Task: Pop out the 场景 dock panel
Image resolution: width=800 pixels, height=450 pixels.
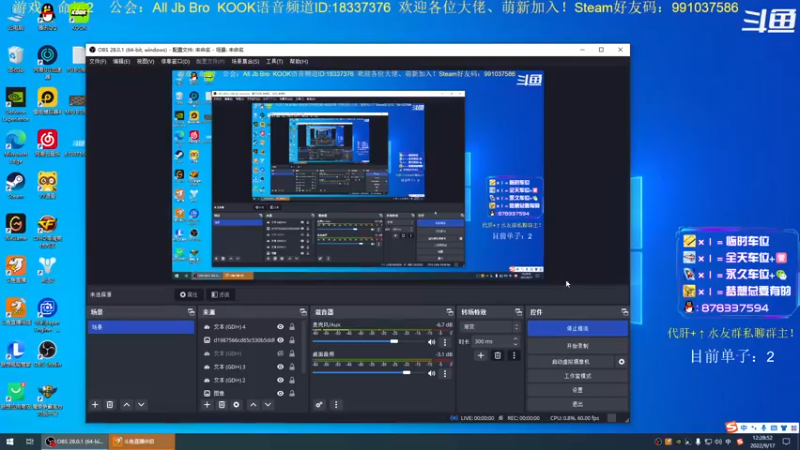Action: tap(191, 312)
